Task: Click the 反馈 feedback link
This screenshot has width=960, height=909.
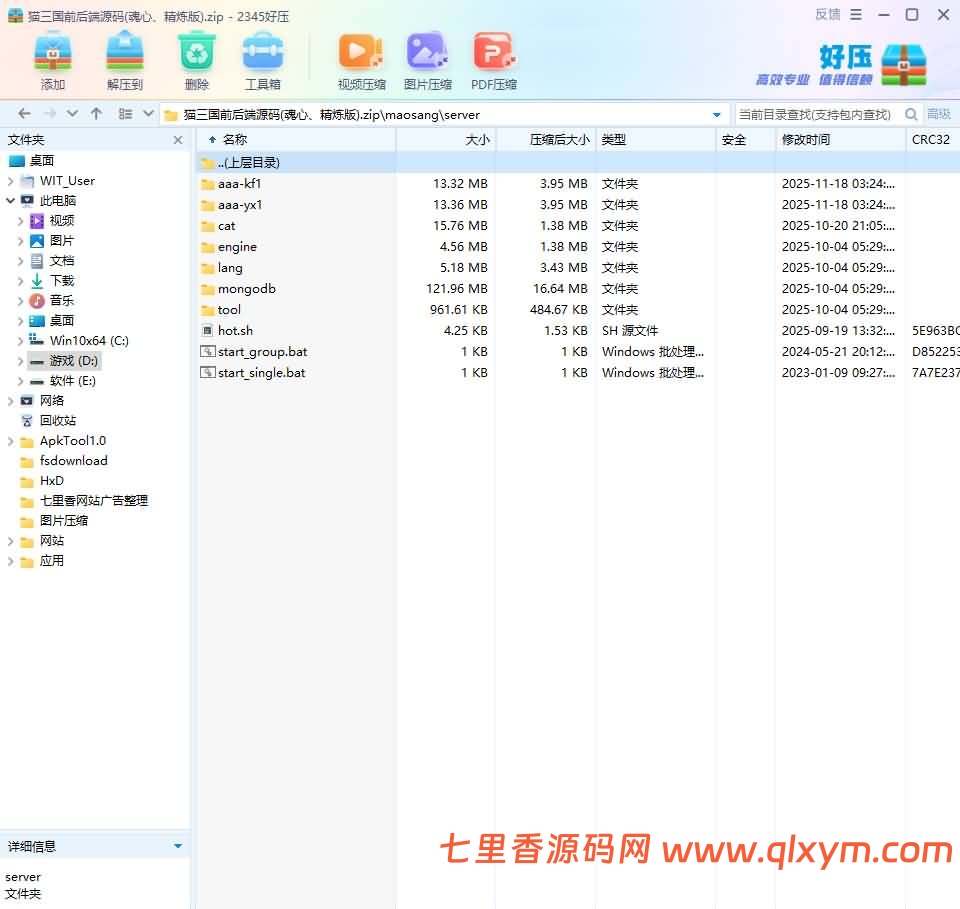Action: pos(827,14)
